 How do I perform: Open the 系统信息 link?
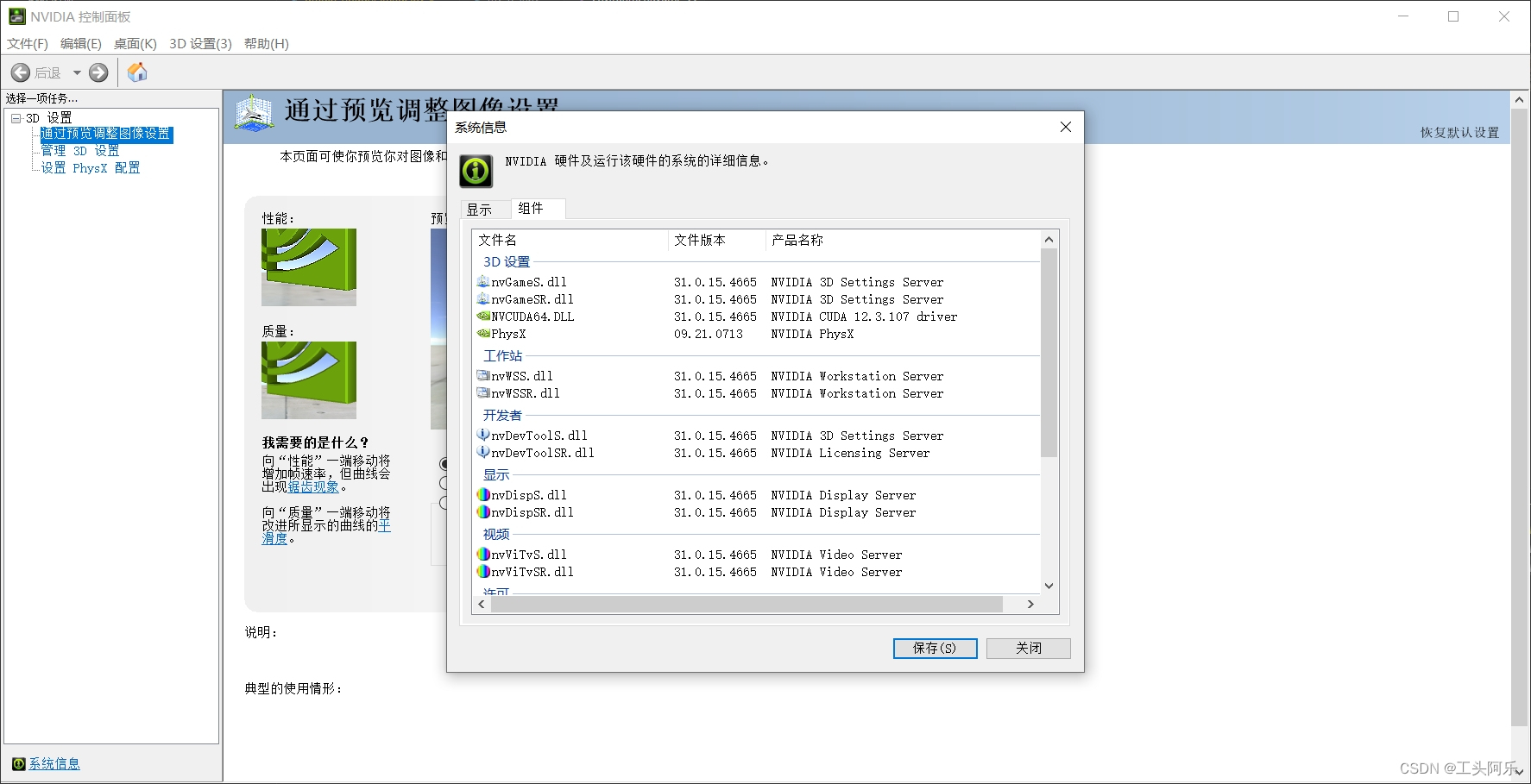click(54, 763)
